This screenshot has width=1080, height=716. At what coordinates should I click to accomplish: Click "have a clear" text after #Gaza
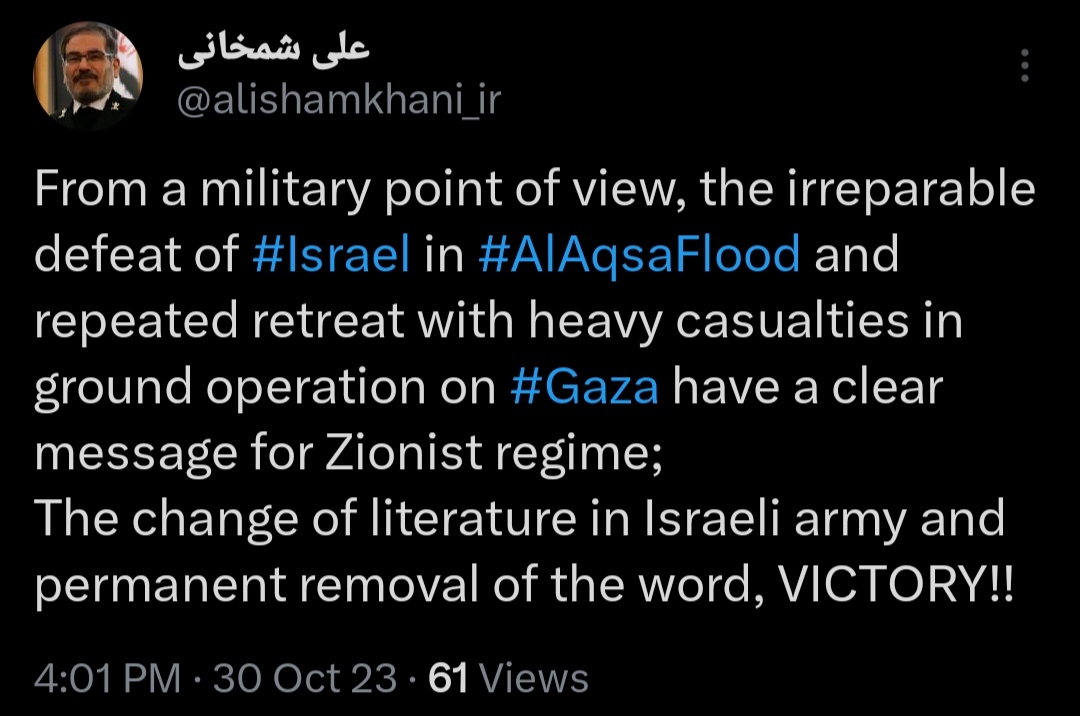pyautogui.click(x=807, y=387)
